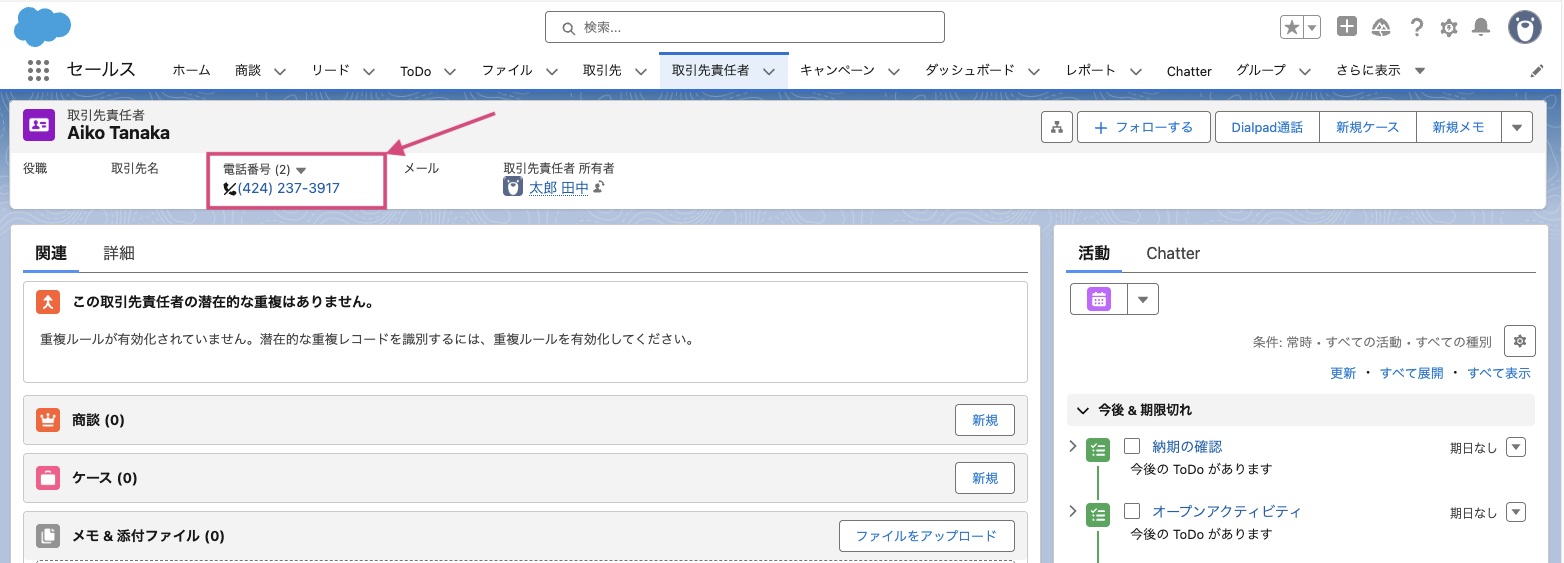This screenshot has height=563, width=1564.
Task: Open the favorites star icon
Action: click(1292, 27)
